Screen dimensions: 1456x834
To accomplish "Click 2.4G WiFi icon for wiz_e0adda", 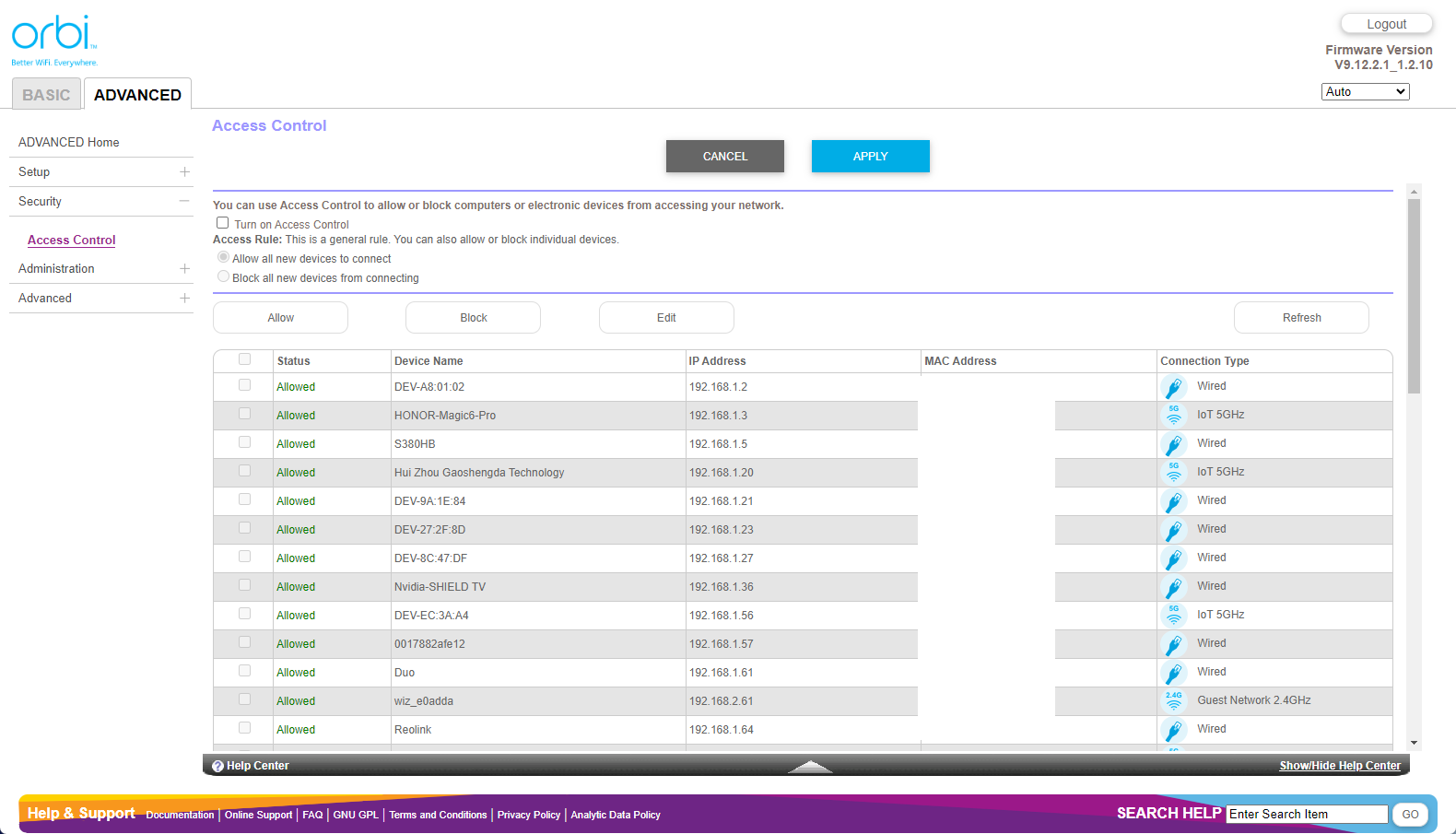I will coord(1173,700).
